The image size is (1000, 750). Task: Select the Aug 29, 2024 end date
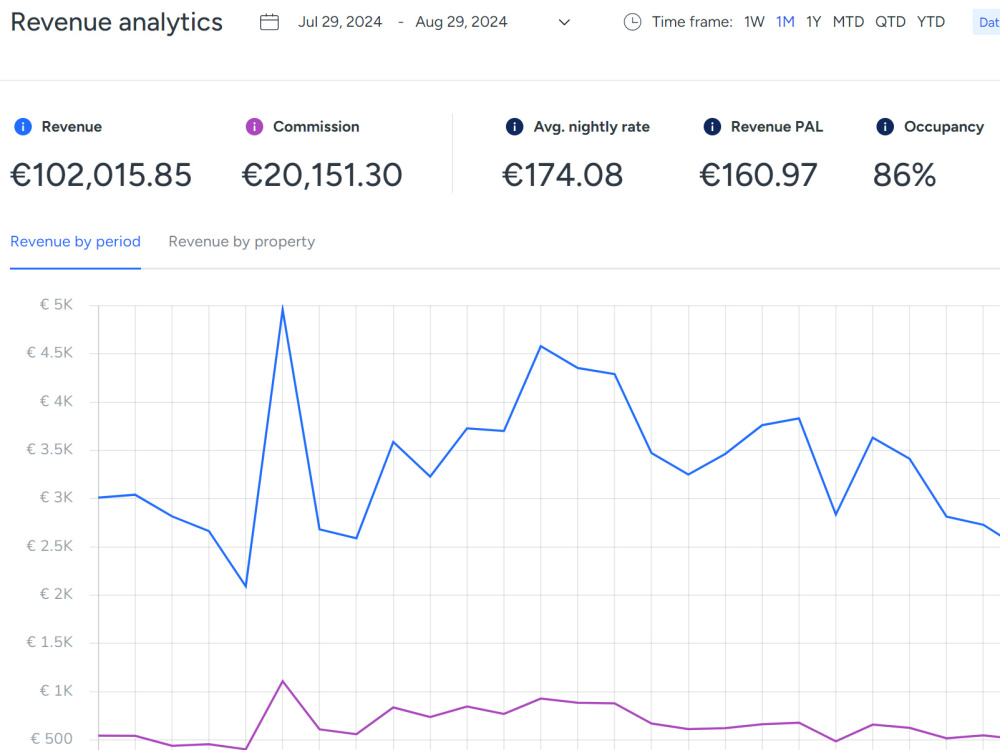(461, 22)
